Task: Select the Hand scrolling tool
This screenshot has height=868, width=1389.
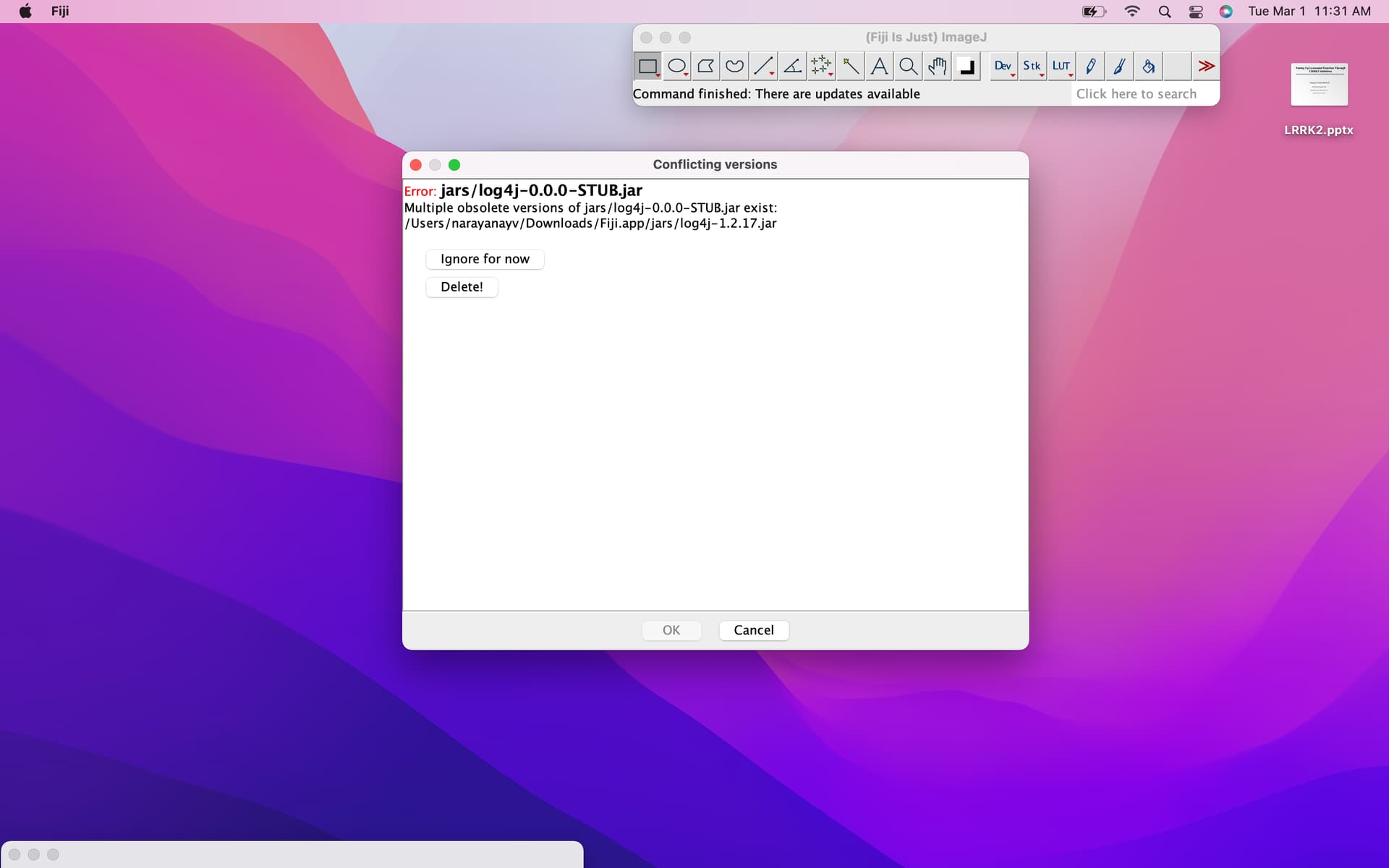Action: tap(937, 67)
